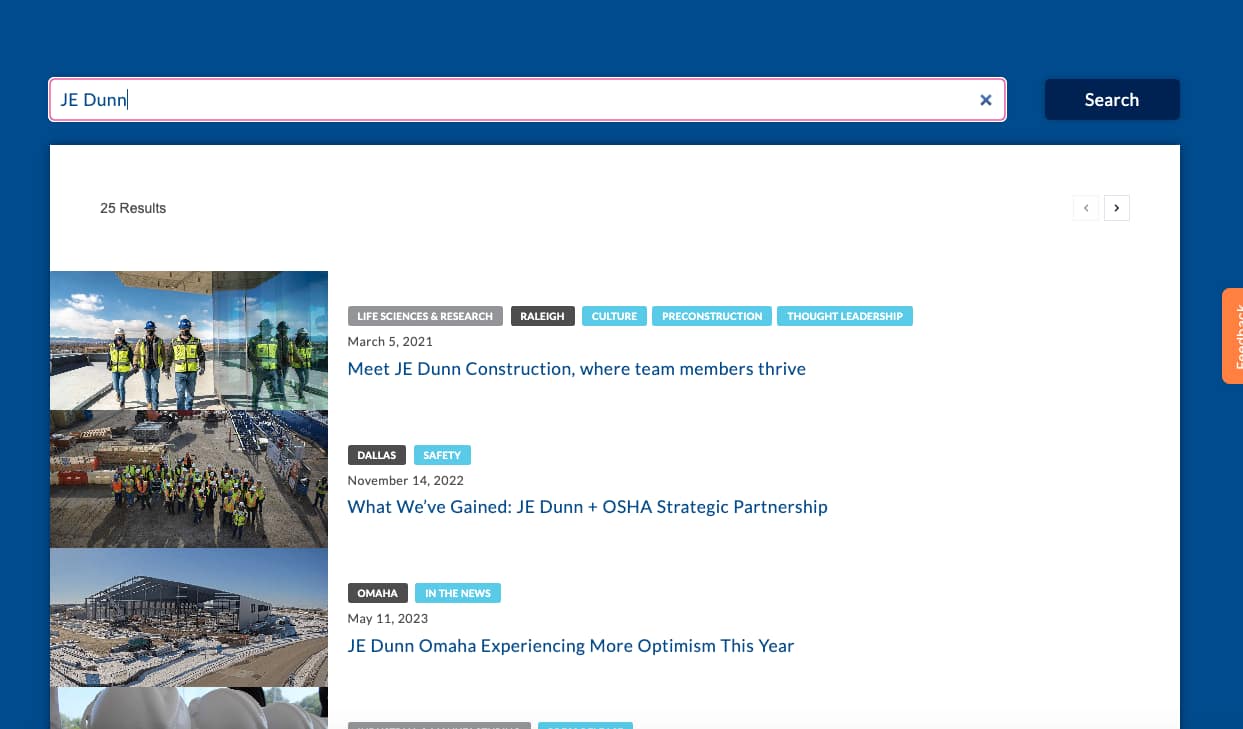This screenshot has height=729, width=1243.
Task: Select the Thought Leadership tag
Action: [x=845, y=316]
